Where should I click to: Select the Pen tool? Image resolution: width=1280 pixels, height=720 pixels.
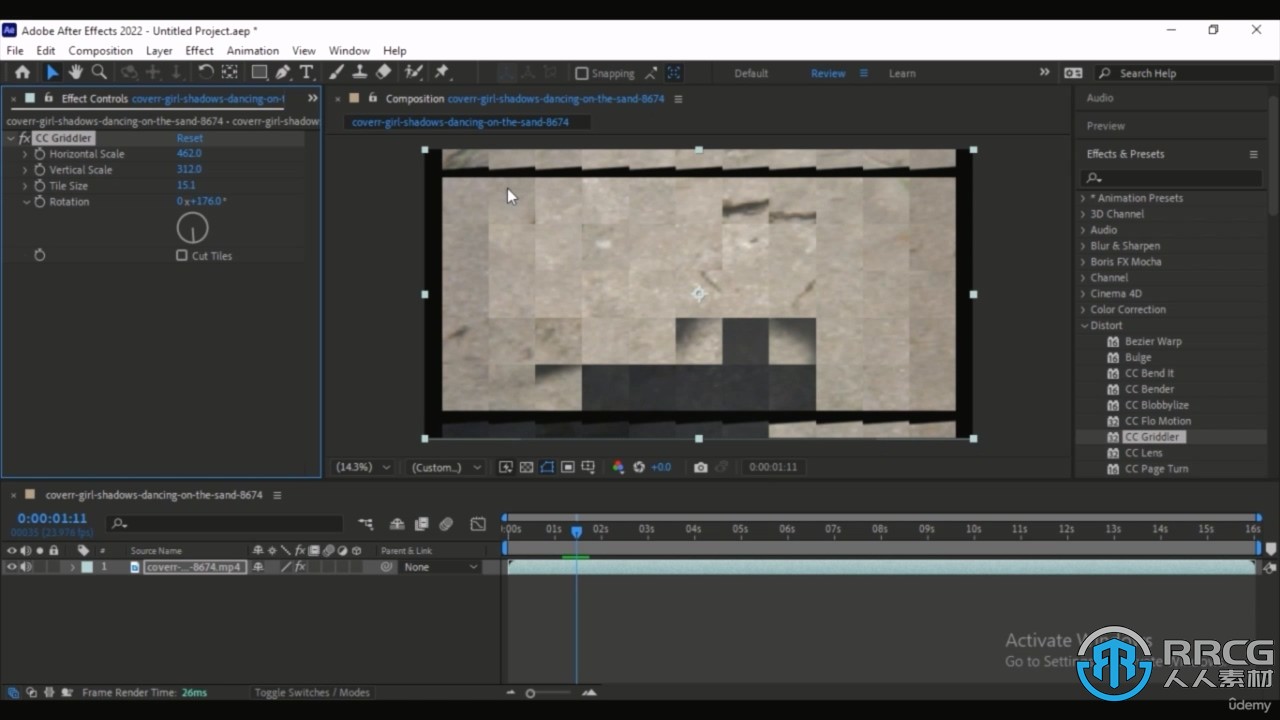283,72
